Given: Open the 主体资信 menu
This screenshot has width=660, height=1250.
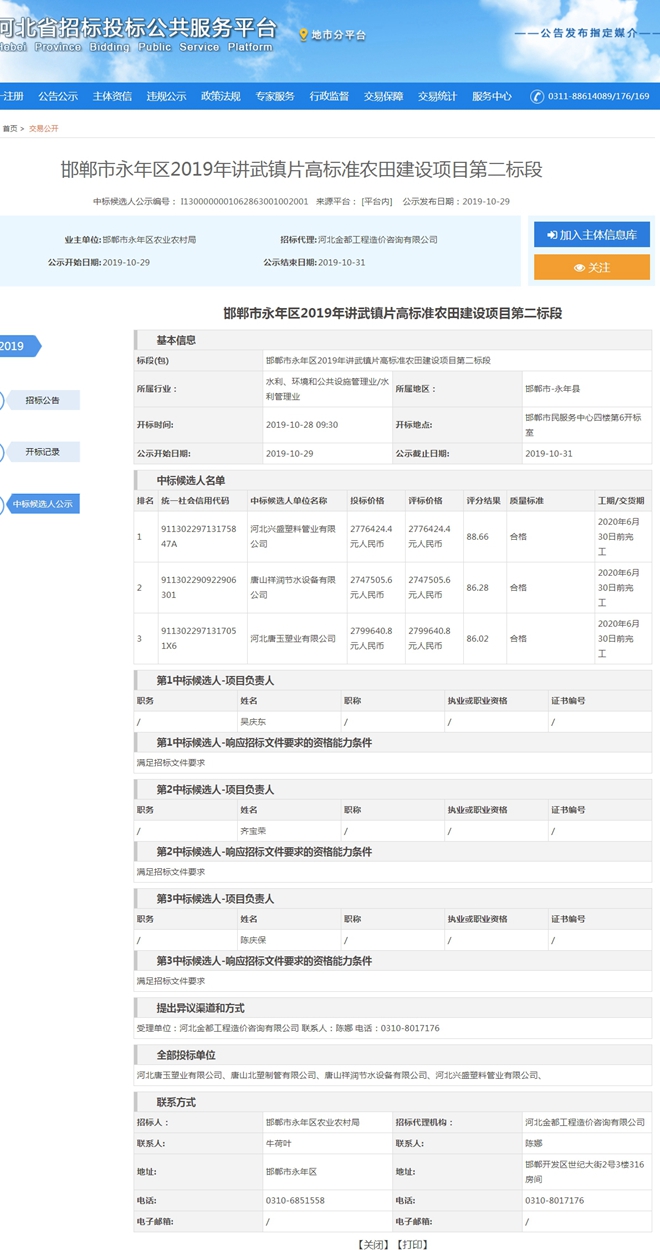Looking at the screenshot, I should 112,97.
